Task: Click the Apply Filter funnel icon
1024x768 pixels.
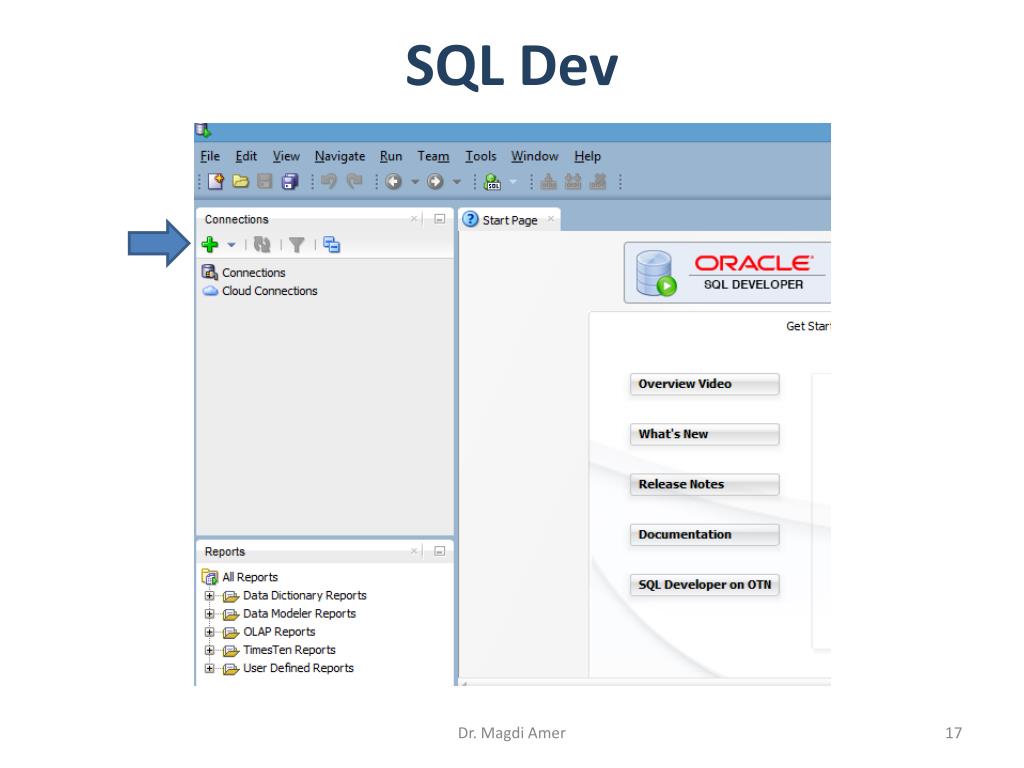Action: coord(296,245)
